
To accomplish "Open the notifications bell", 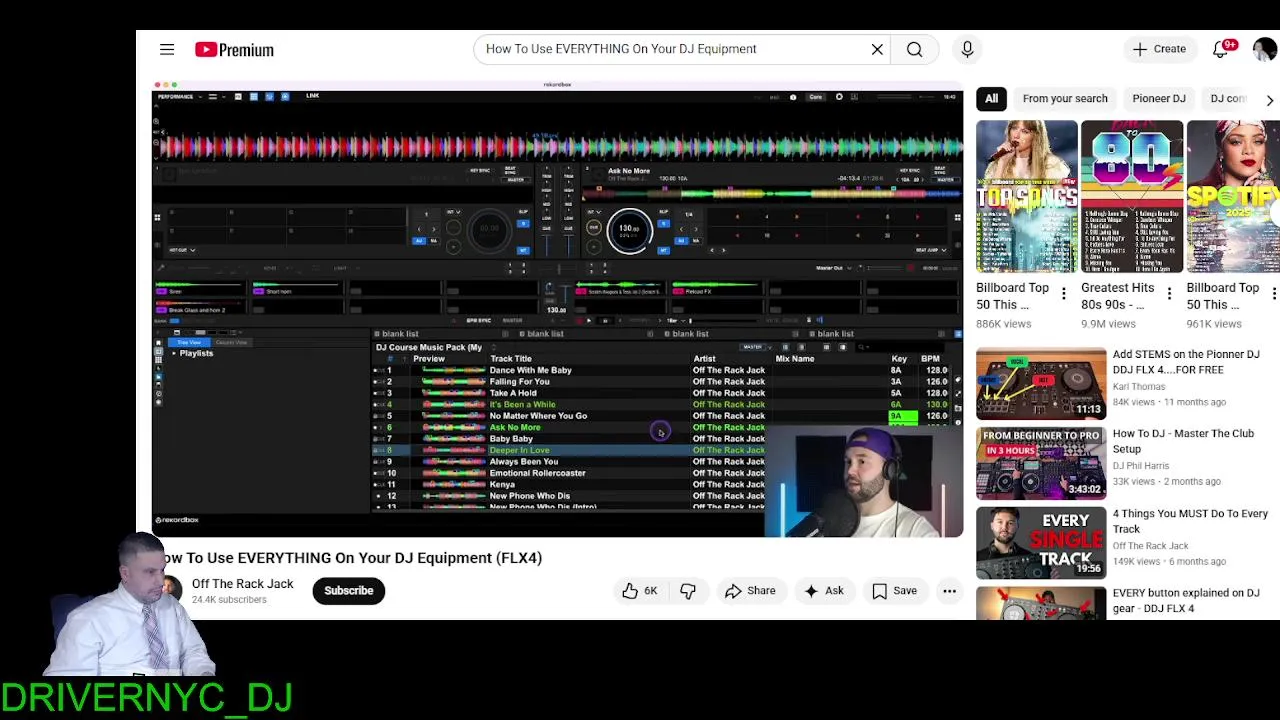I will click(1221, 49).
